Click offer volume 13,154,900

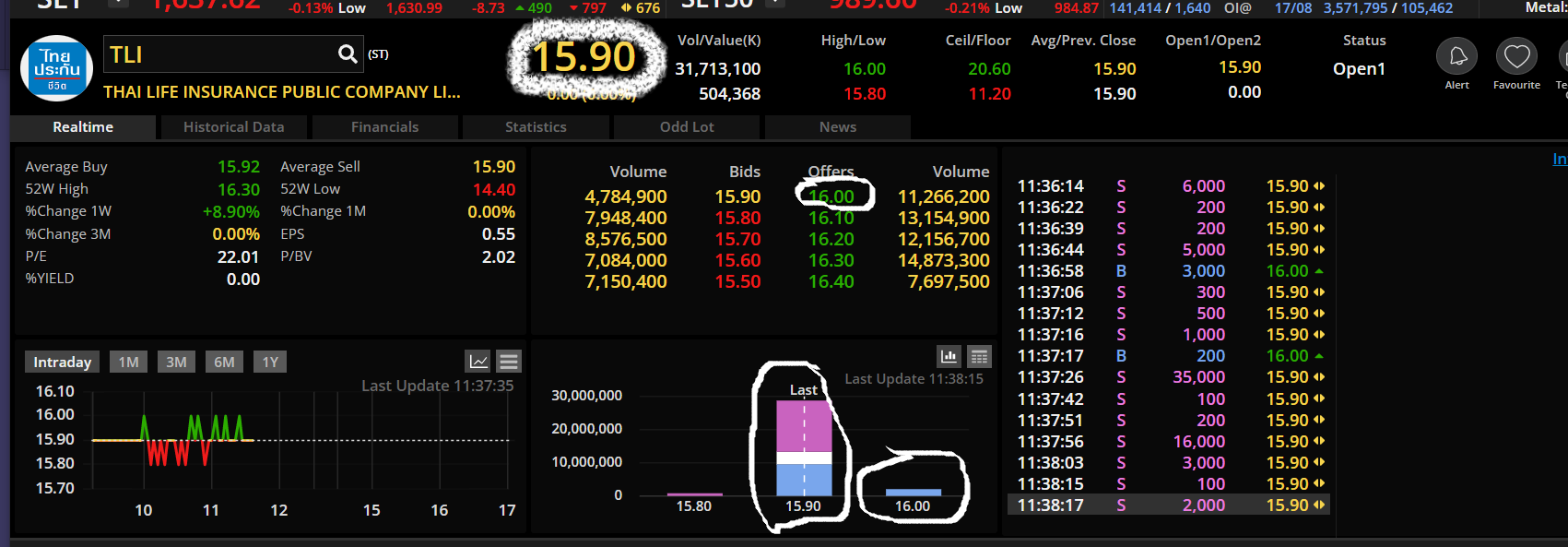pyautogui.click(x=944, y=218)
